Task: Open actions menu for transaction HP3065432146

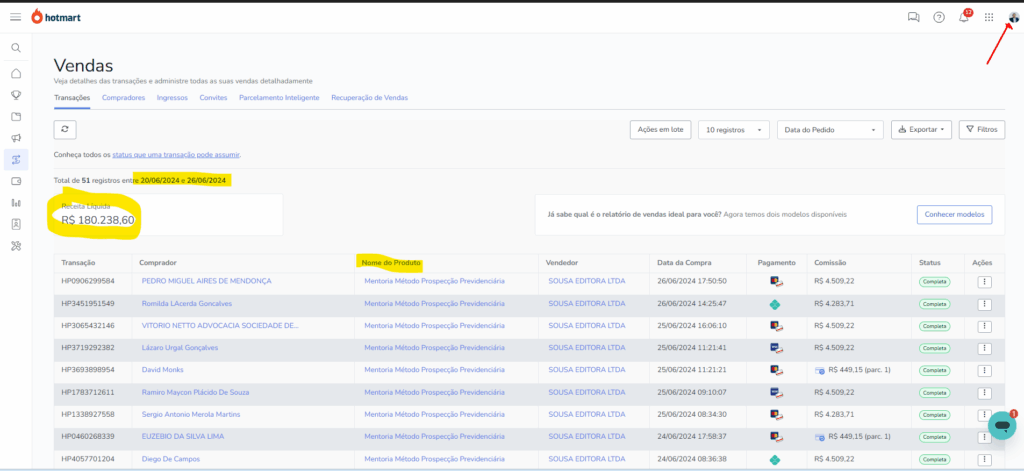Action: click(x=985, y=326)
